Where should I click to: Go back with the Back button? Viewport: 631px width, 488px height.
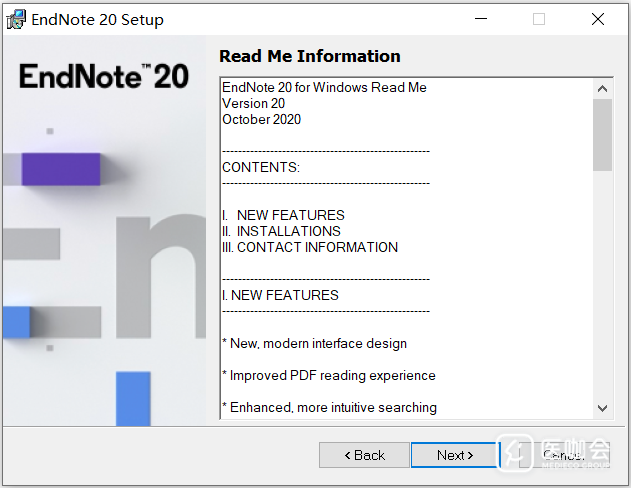364,455
